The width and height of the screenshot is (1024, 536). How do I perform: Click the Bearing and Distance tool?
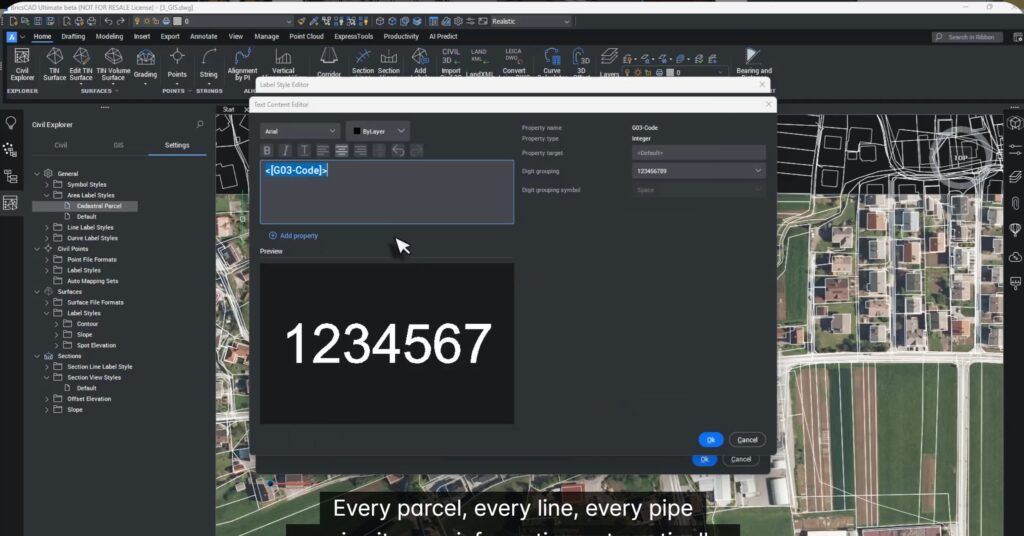[x=754, y=63]
